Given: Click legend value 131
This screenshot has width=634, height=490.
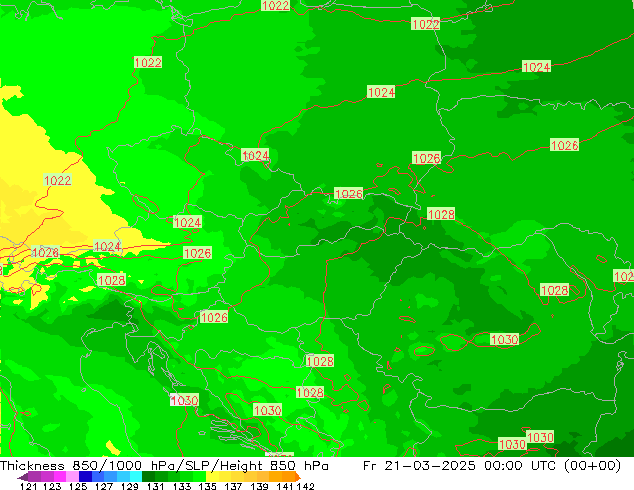Looking at the screenshot, I should tap(155, 486).
